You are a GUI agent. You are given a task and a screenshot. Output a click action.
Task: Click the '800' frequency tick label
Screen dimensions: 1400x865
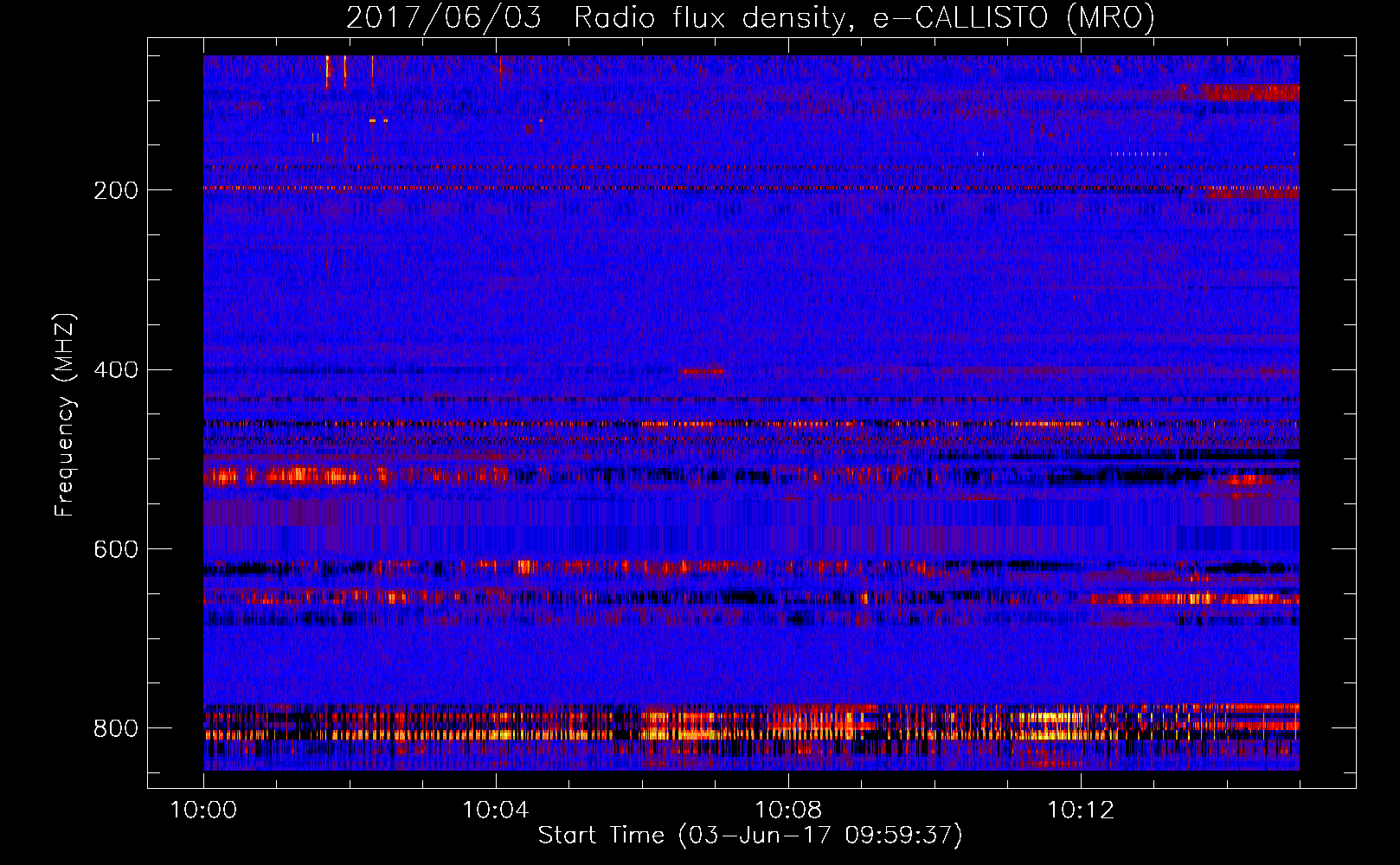[116, 728]
